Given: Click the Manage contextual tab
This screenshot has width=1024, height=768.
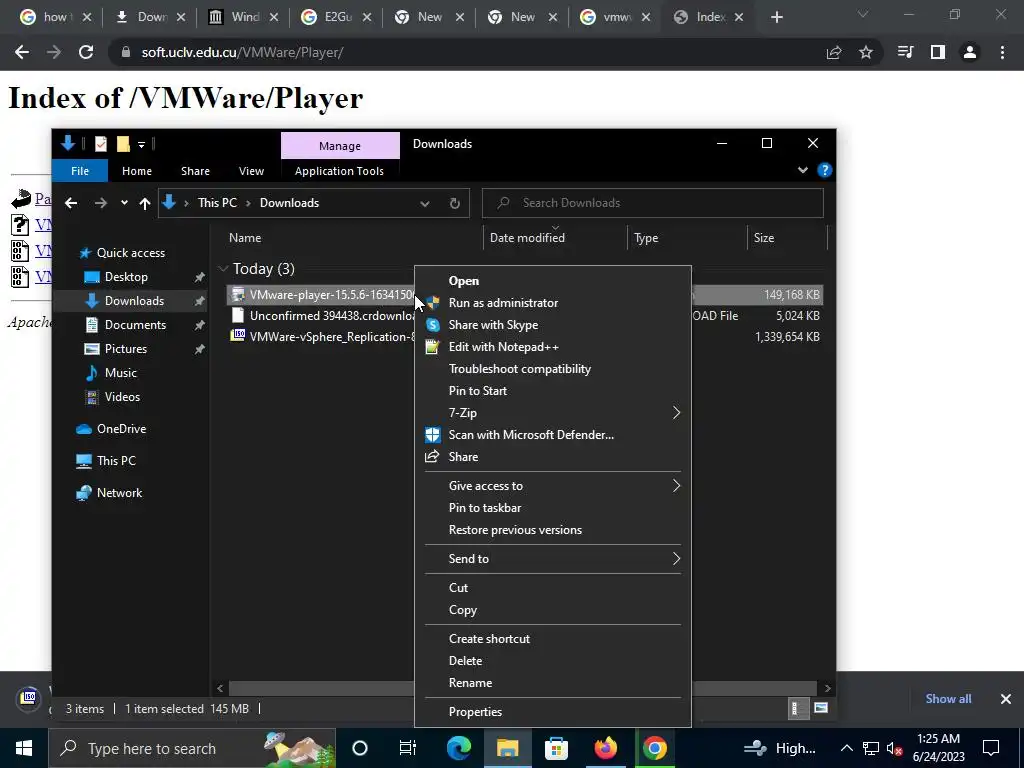Looking at the screenshot, I should pyautogui.click(x=340, y=146).
